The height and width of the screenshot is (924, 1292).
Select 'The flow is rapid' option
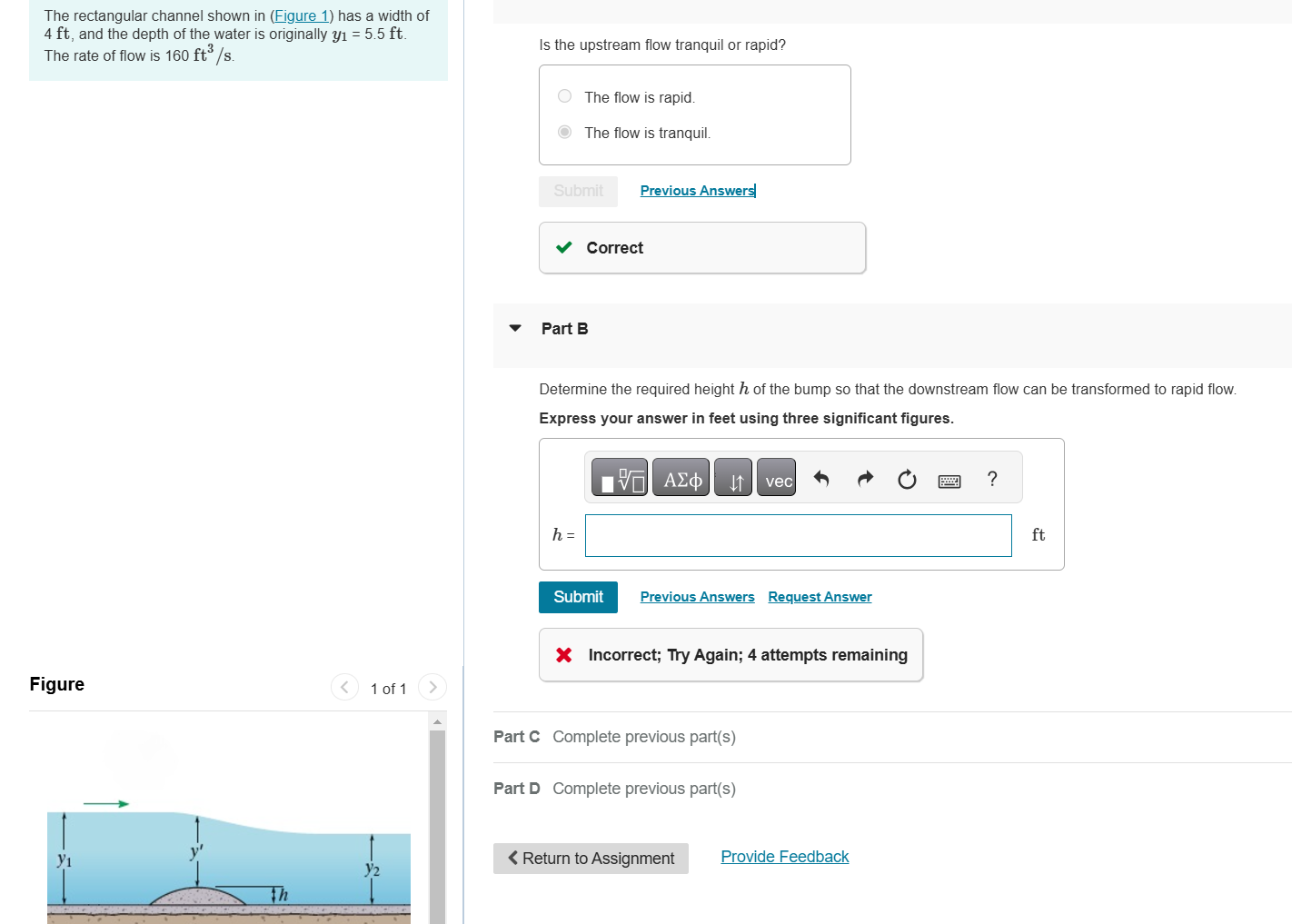coord(565,96)
